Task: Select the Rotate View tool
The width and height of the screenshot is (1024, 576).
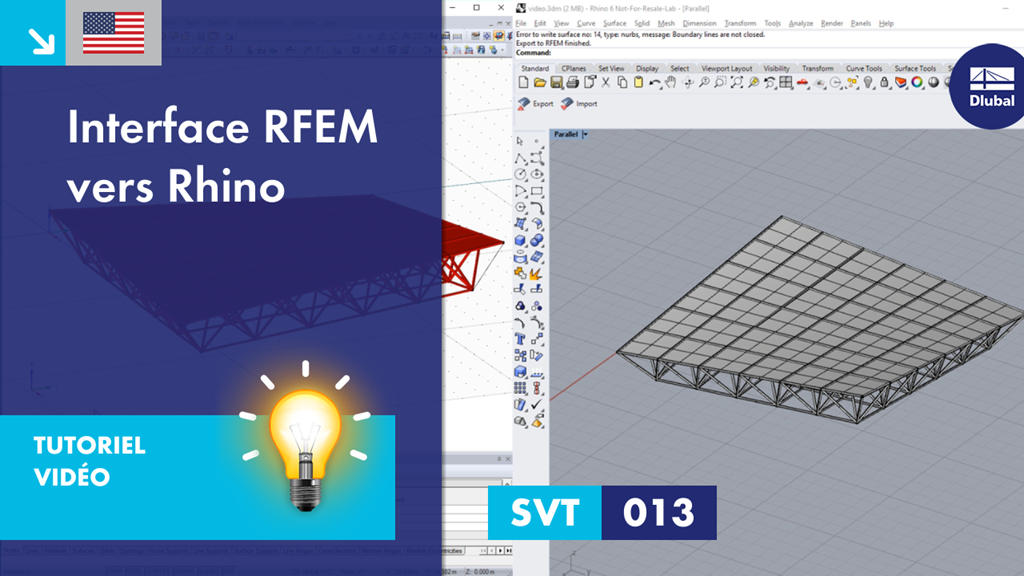Action: pyautogui.click(x=688, y=83)
